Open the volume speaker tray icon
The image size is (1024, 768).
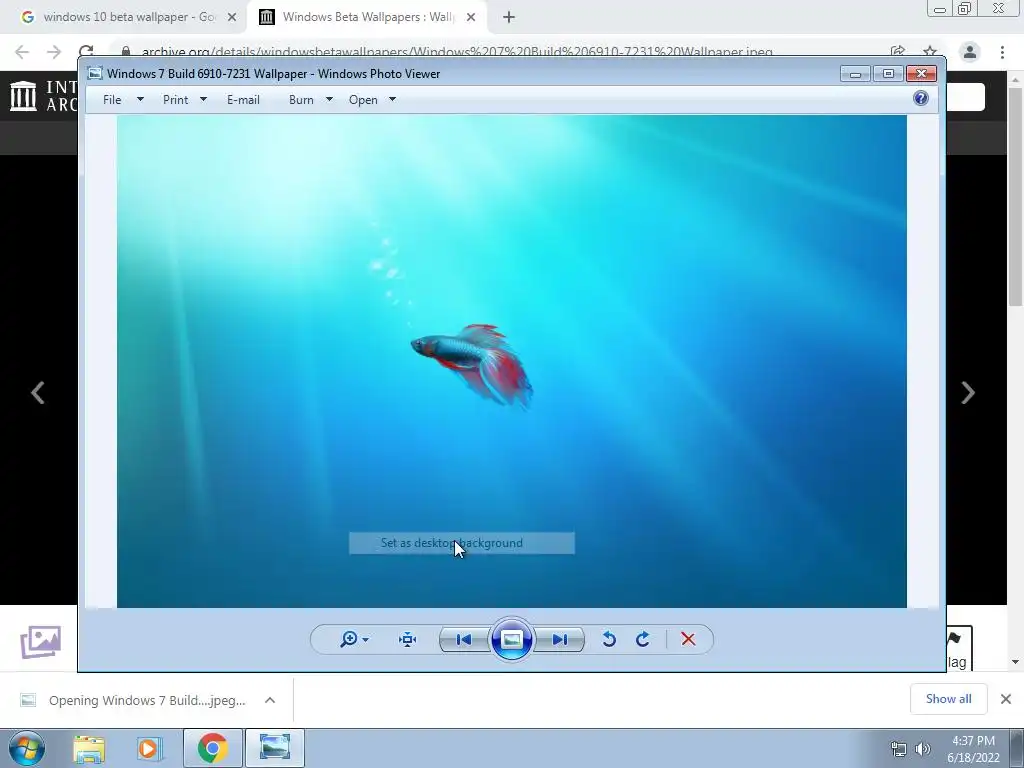pyautogui.click(x=923, y=749)
